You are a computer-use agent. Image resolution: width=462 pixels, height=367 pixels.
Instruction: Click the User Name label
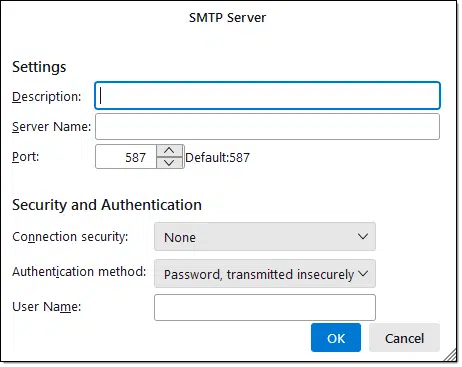tap(47, 307)
